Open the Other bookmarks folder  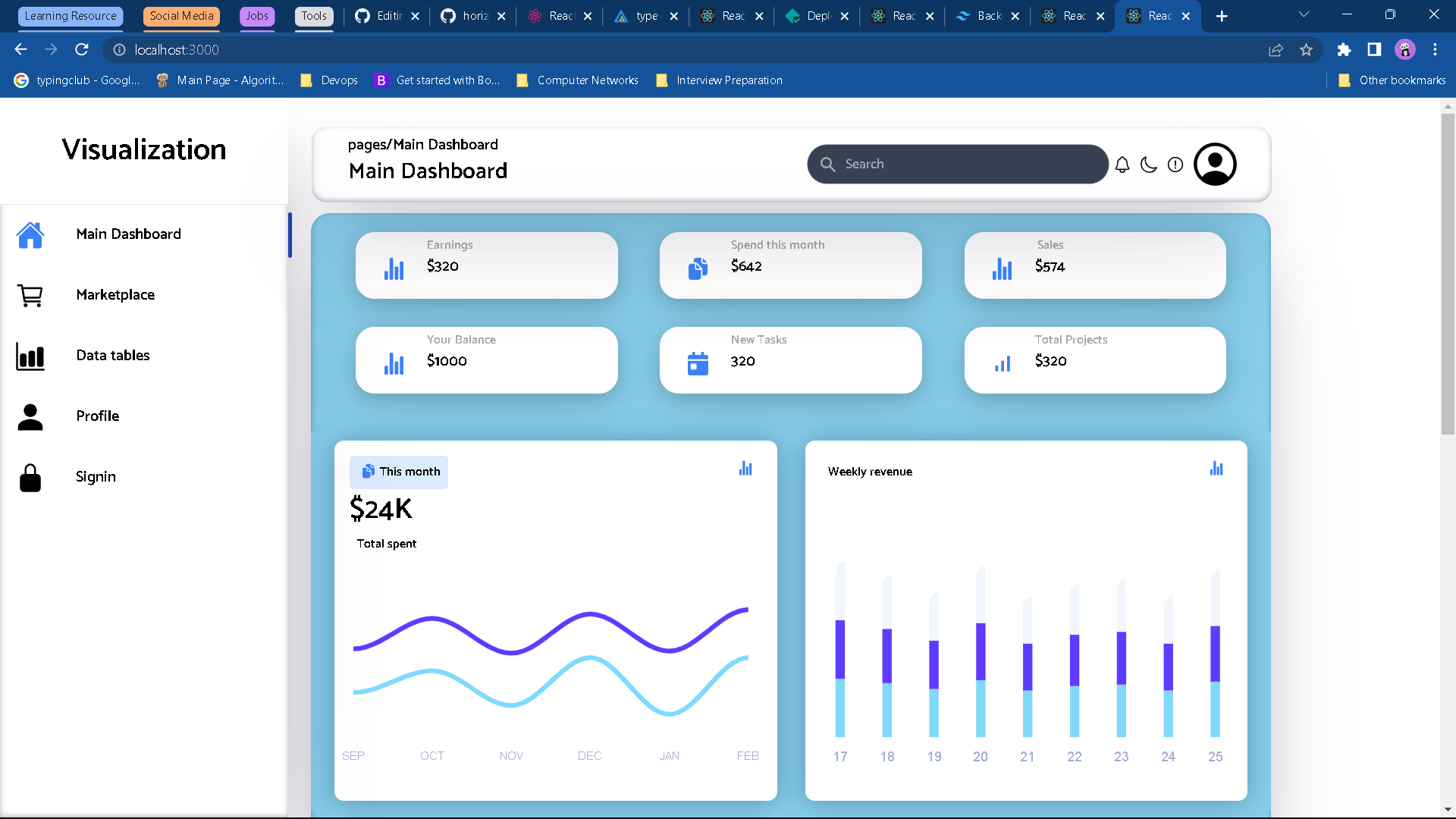(1392, 80)
